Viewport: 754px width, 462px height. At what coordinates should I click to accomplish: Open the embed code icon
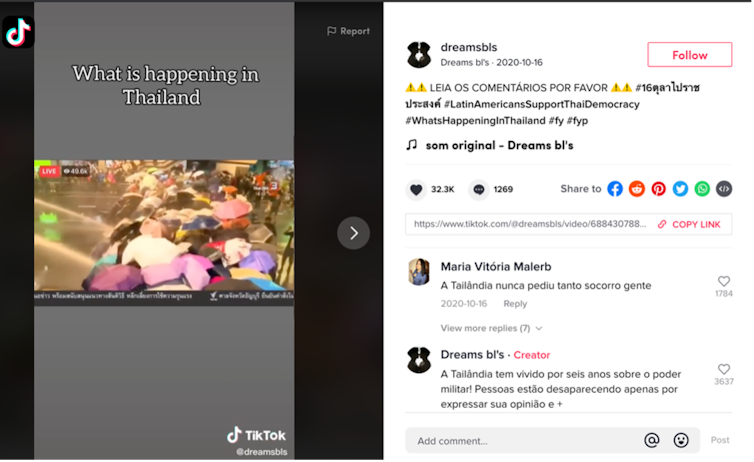[724, 189]
